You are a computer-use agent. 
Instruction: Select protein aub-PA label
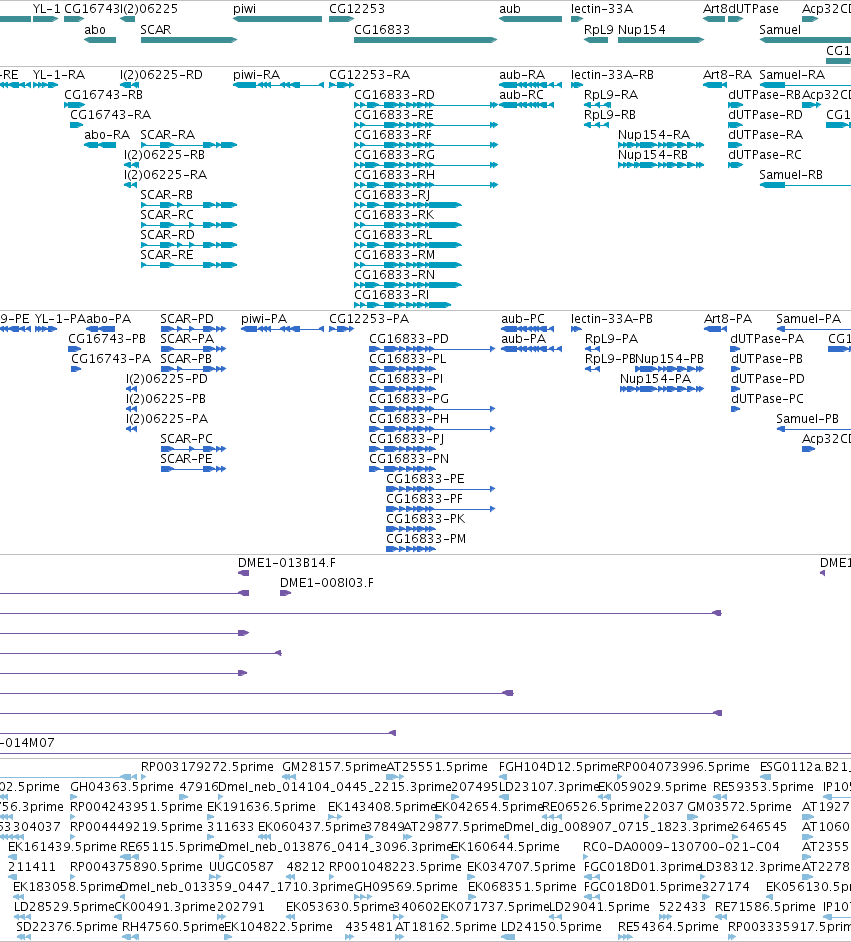[x=523, y=339]
